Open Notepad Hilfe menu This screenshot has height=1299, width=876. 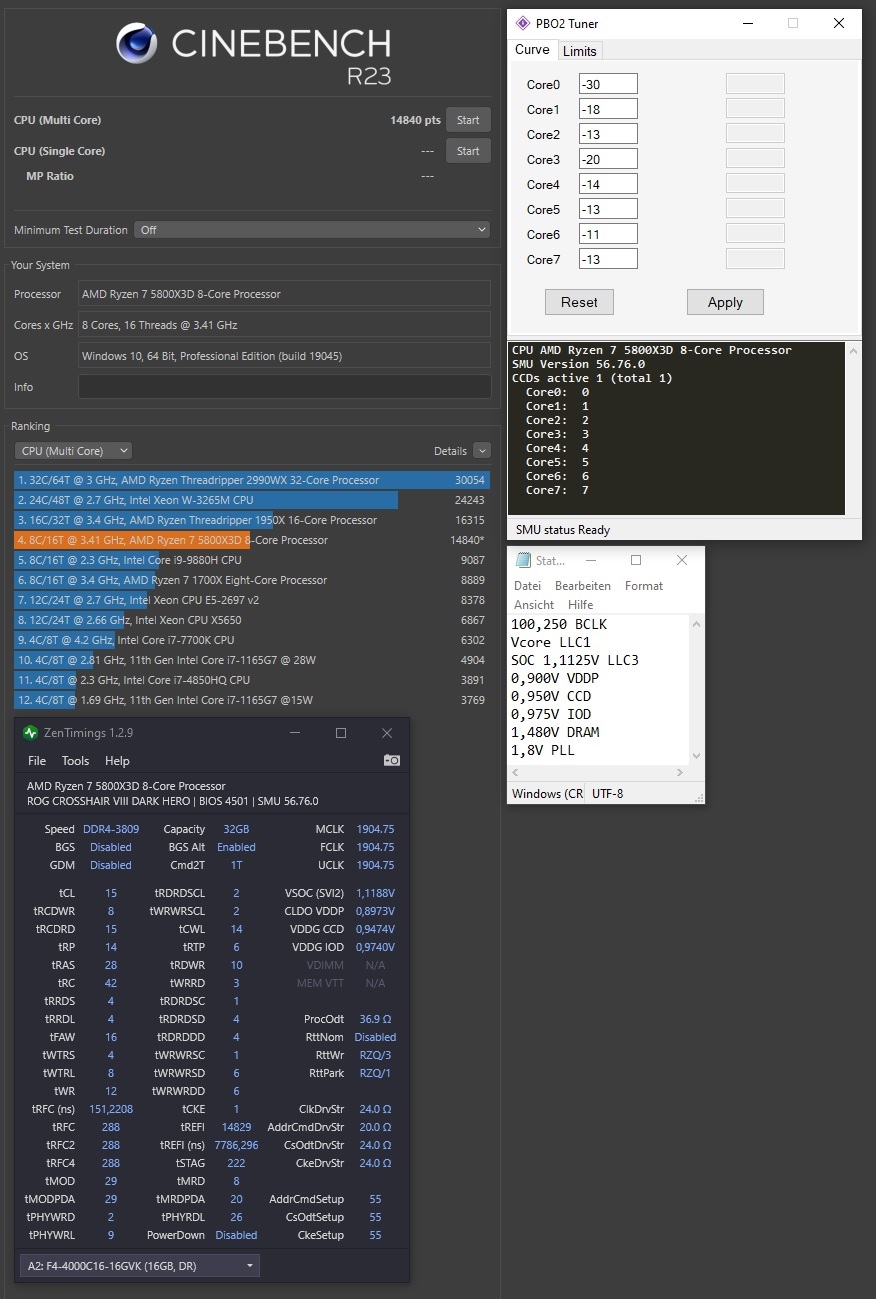(x=581, y=605)
